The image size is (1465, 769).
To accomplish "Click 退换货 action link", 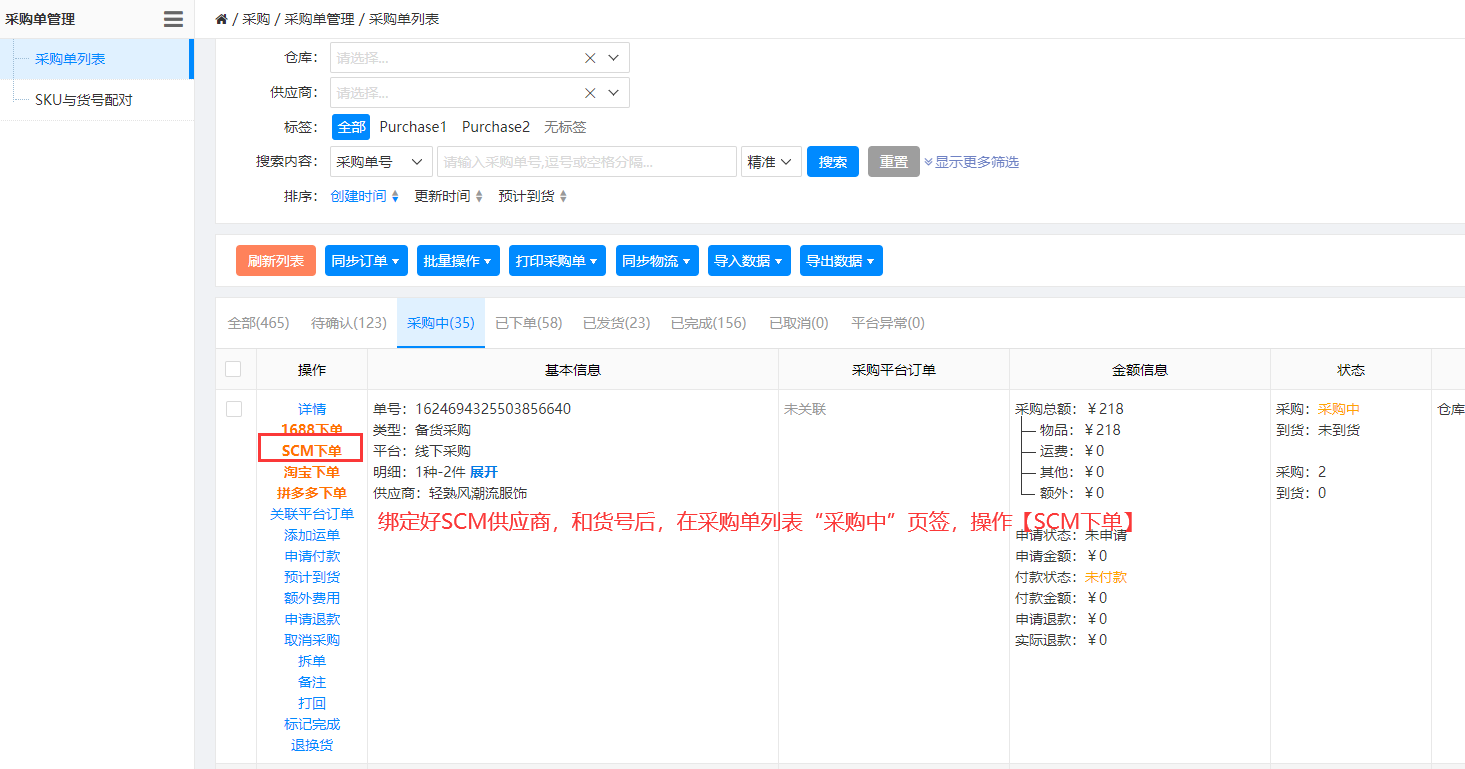I will (312, 745).
